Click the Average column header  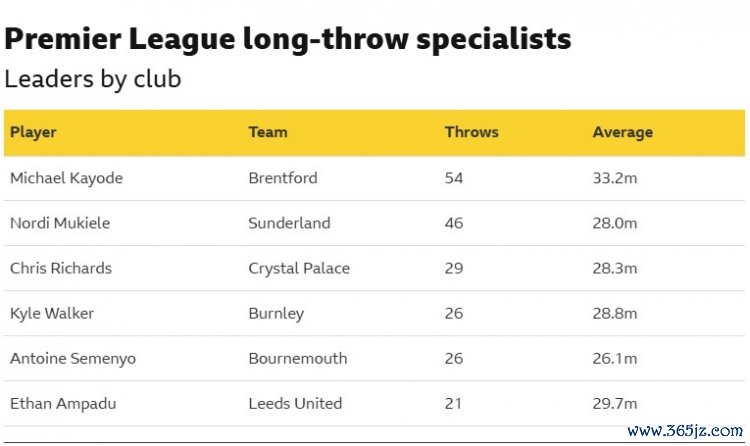[622, 132]
